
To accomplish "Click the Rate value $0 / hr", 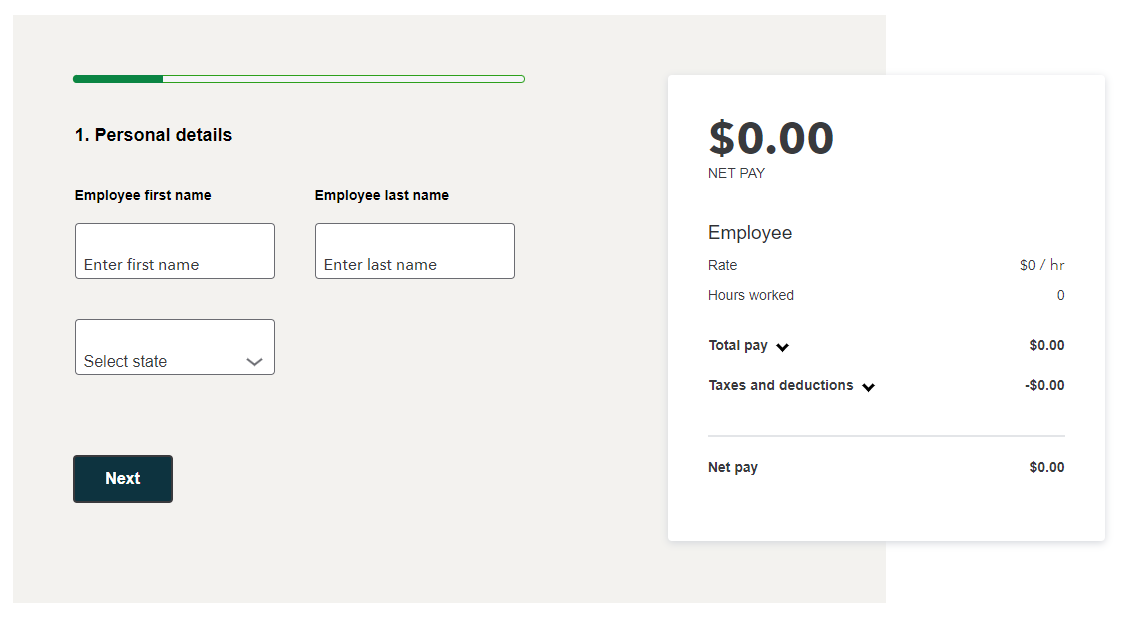I will pyautogui.click(x=1042, y=265).
